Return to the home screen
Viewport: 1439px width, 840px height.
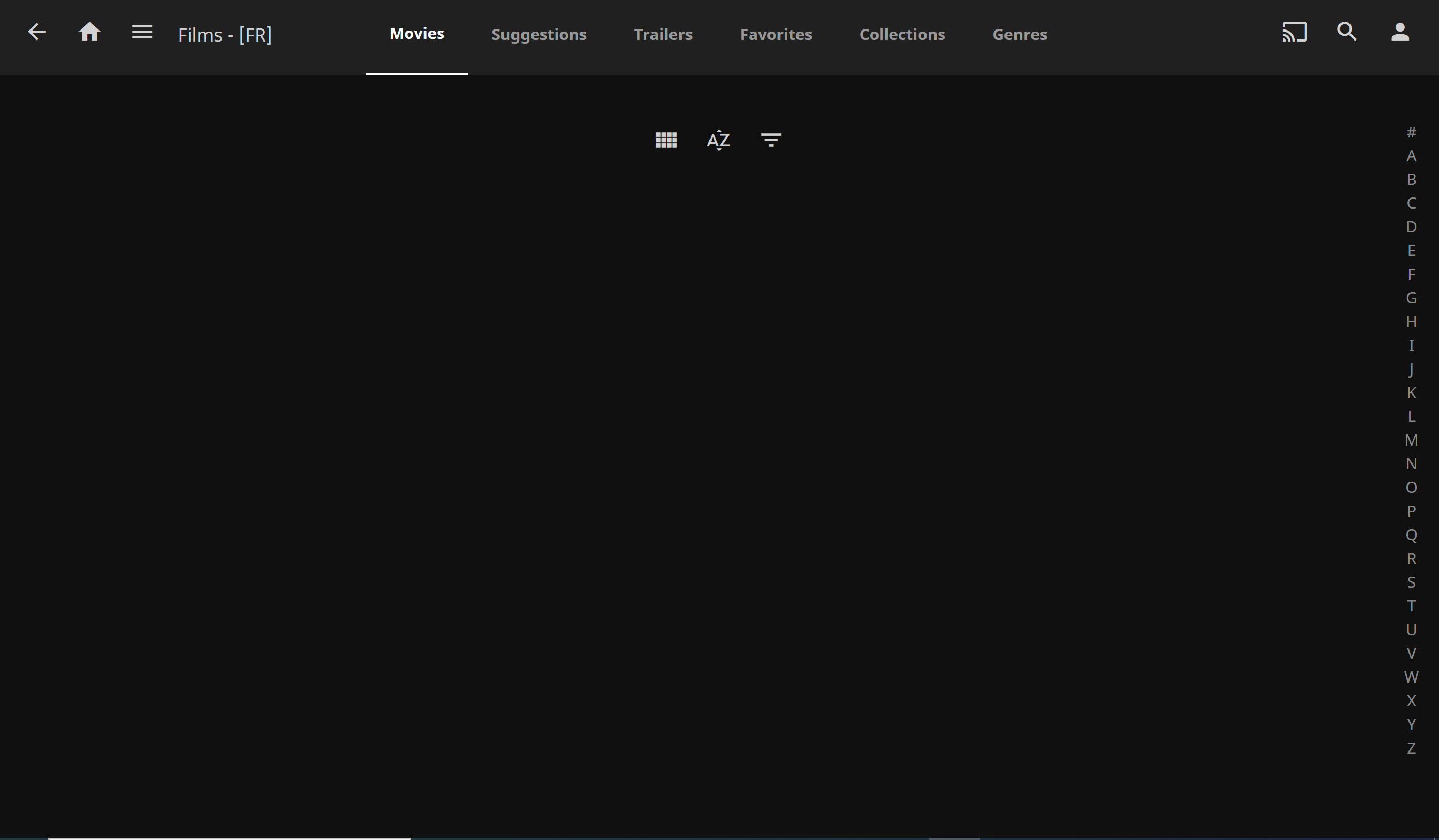coord(90,32)
